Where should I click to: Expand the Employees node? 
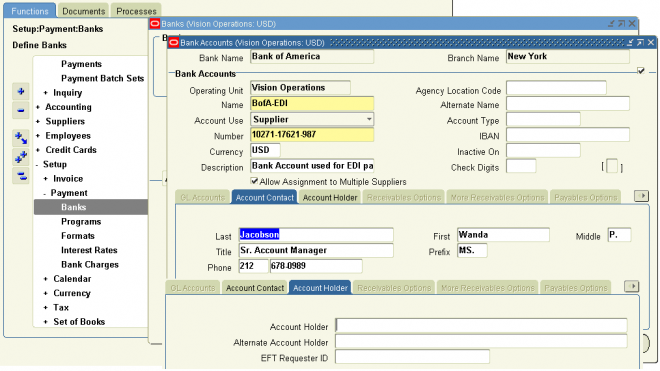point(38,136)
